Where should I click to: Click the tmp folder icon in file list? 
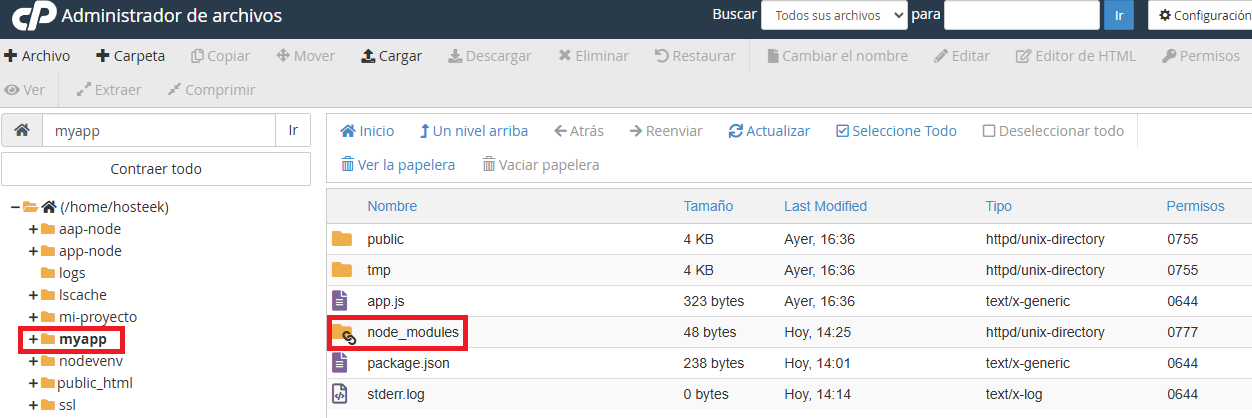(x=342, y=270)
